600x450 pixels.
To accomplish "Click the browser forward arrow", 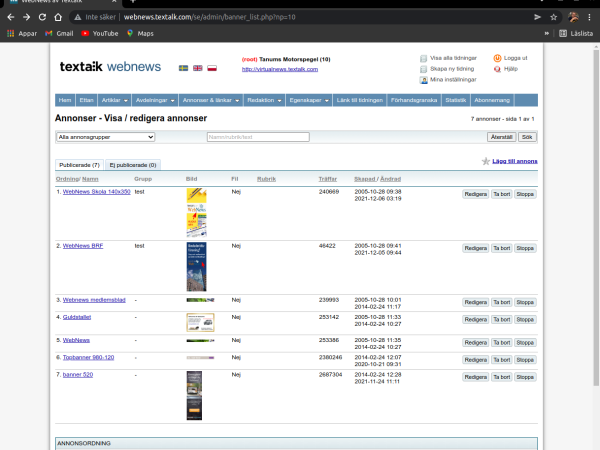I will coord(26,17).
